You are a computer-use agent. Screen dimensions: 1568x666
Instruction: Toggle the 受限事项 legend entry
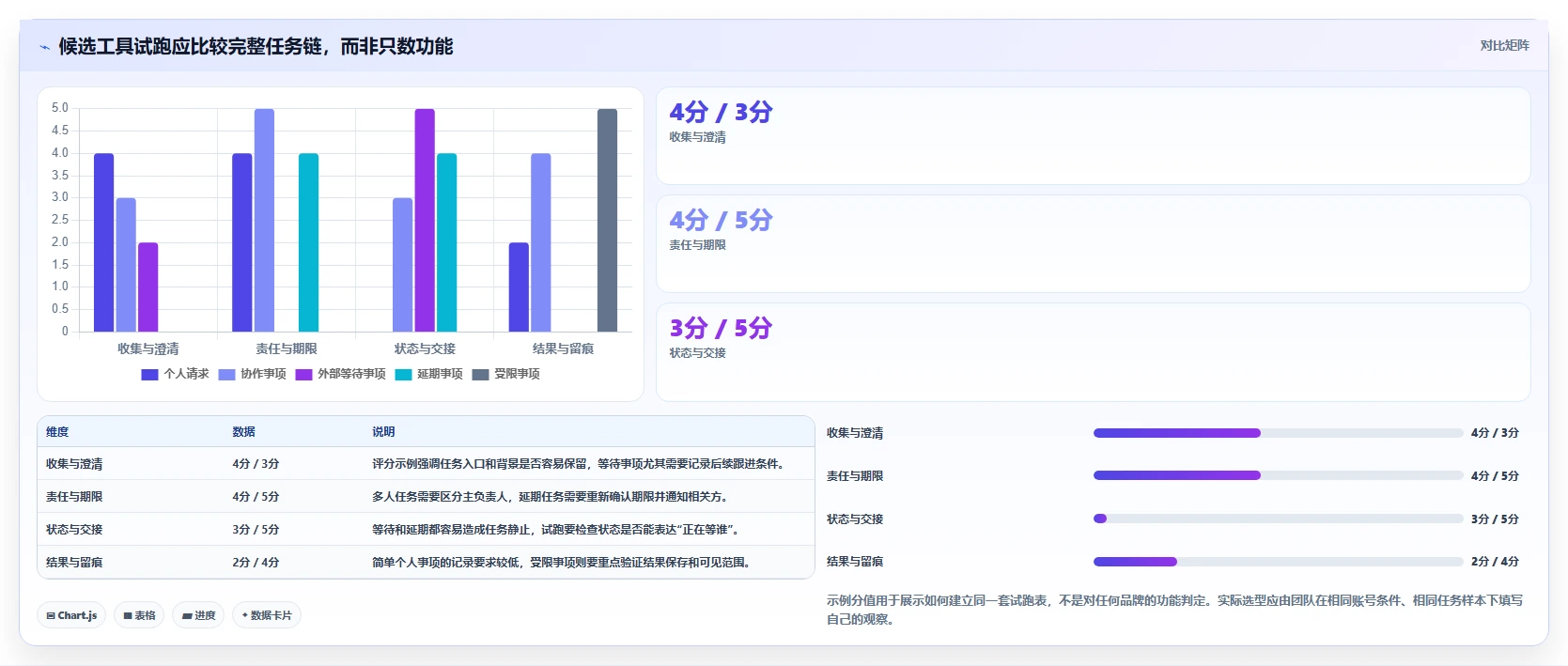point(506,374)
